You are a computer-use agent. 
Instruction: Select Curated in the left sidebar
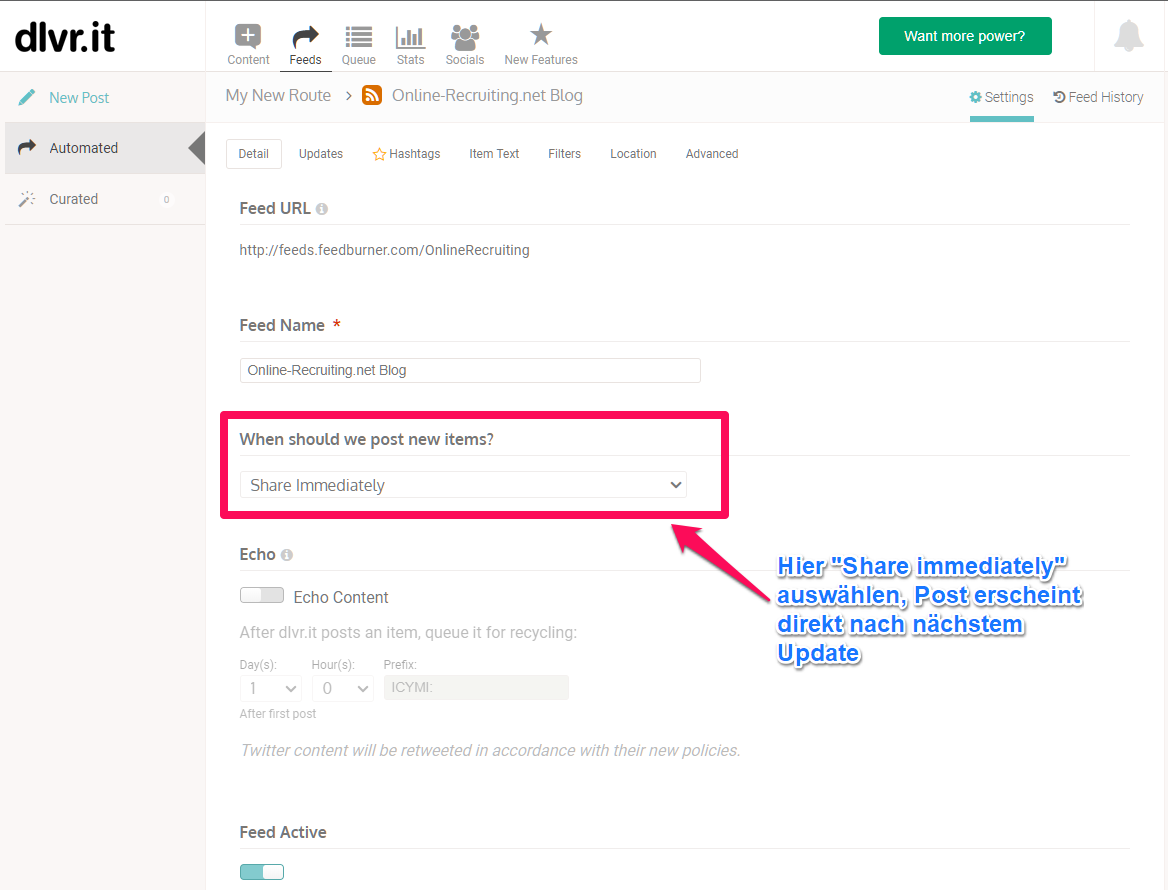pyautogui.click(x=74, y=199)
